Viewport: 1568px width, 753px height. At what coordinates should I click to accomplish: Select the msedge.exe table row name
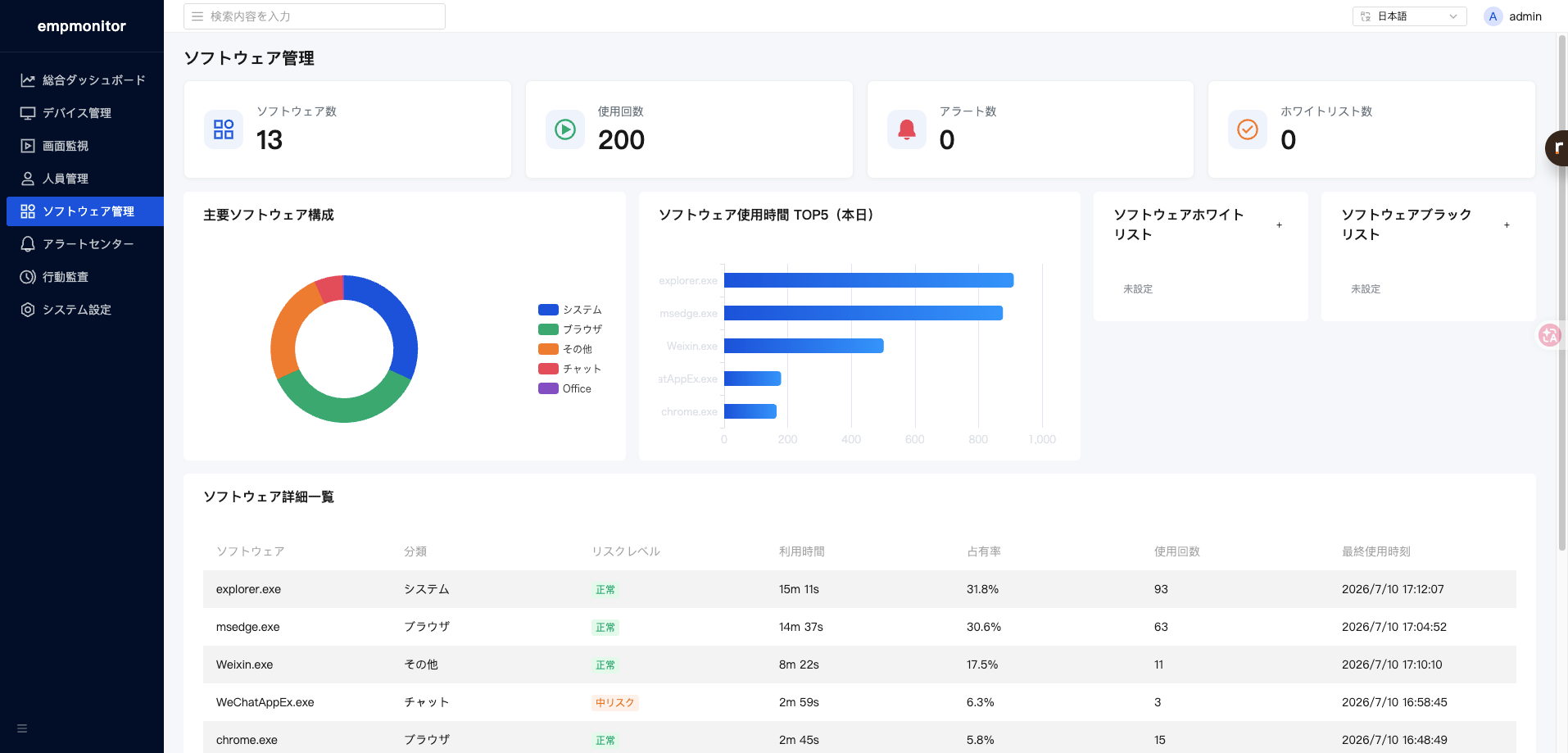point(248,627)
